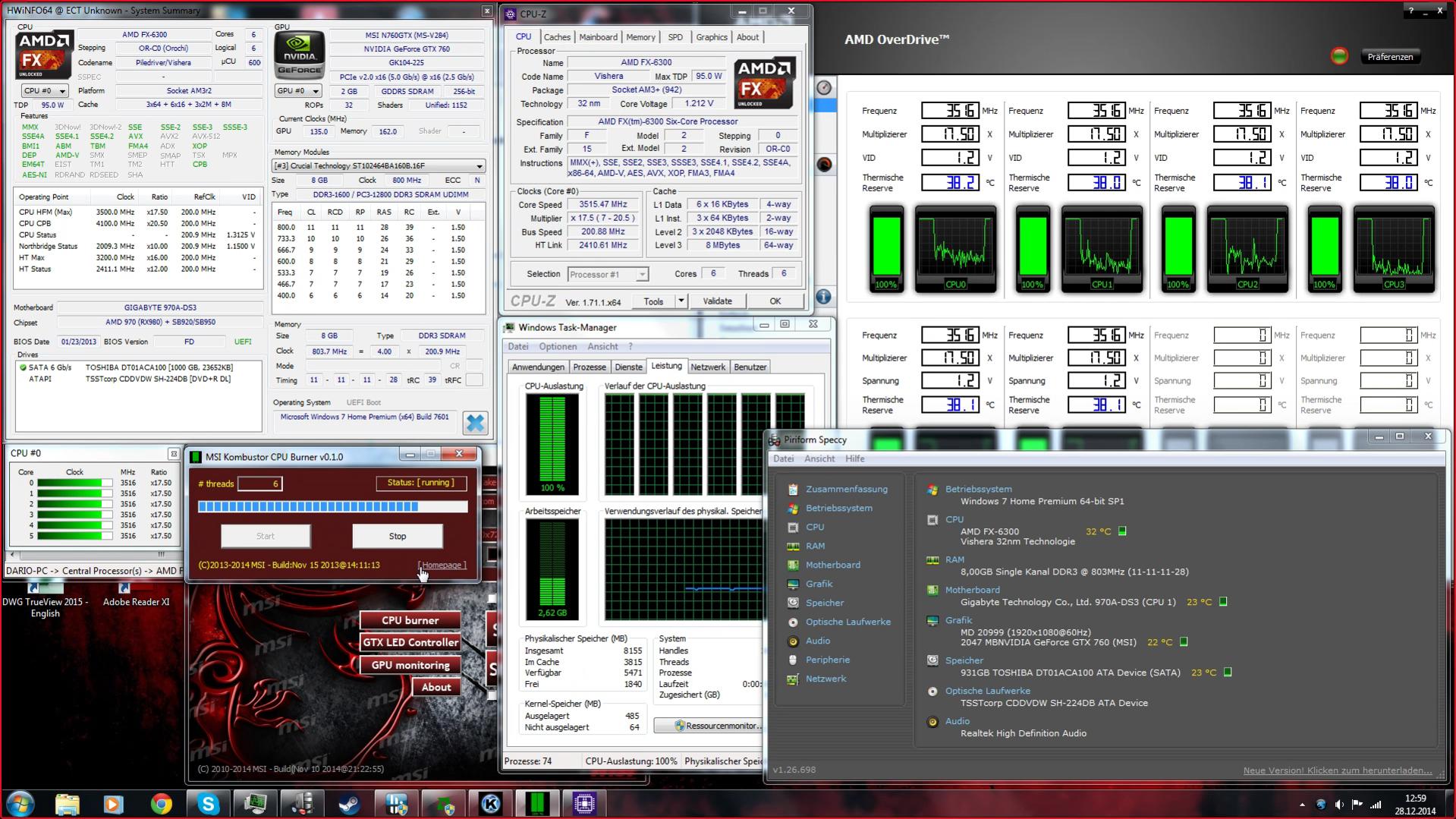
Task: Click the Neue Version download link in Speccy
Action: pos(1338,770)
